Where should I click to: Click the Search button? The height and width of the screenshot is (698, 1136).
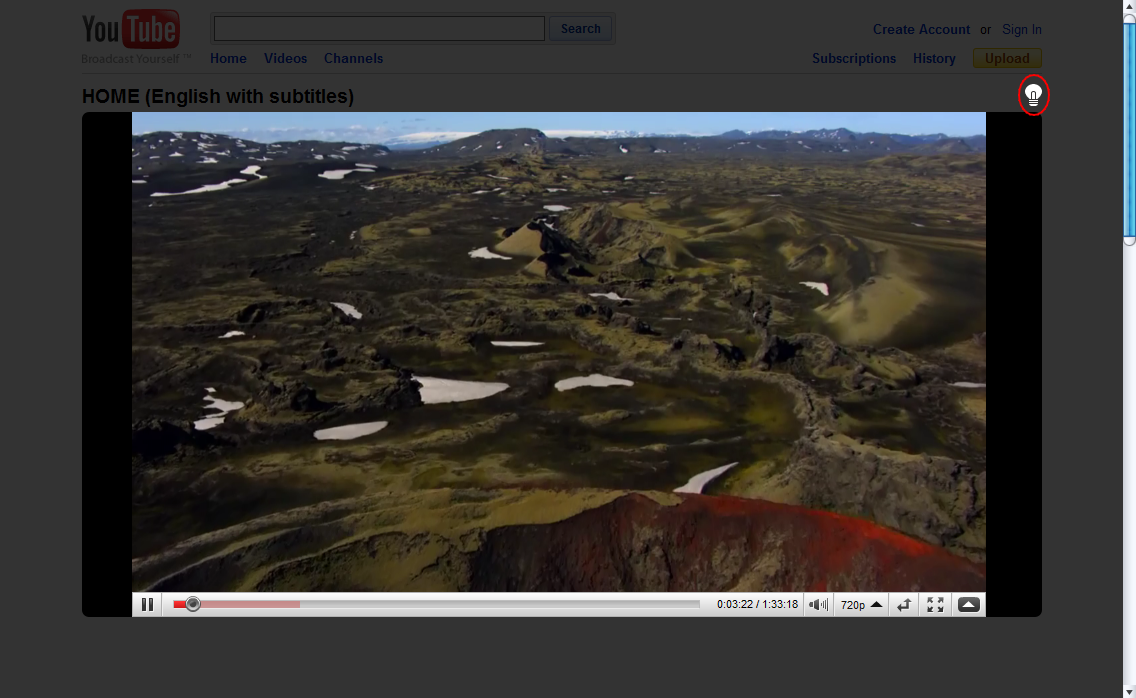[x=580, y=29]
